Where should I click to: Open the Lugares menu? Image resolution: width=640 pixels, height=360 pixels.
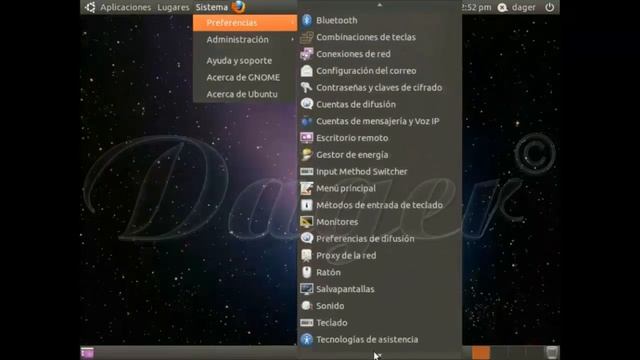tap(173, 7)
